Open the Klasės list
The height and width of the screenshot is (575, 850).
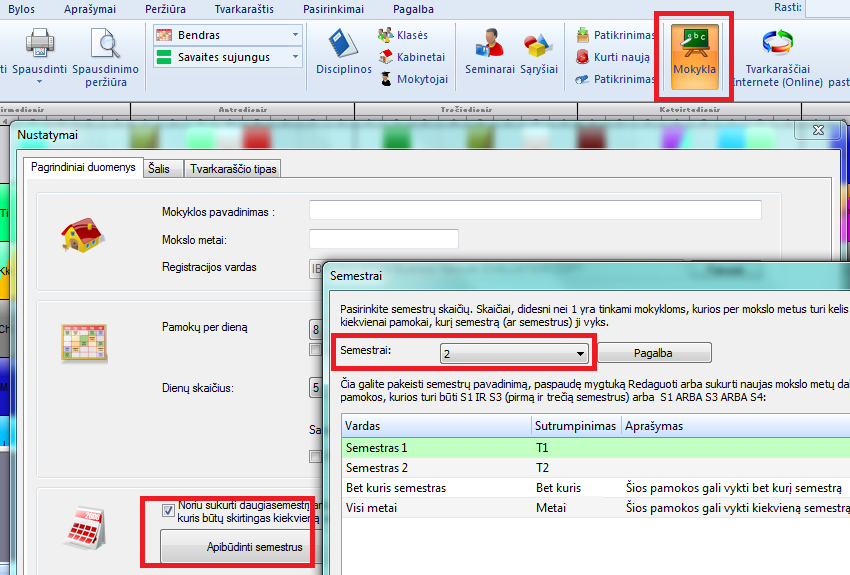[x=403, y=35]
